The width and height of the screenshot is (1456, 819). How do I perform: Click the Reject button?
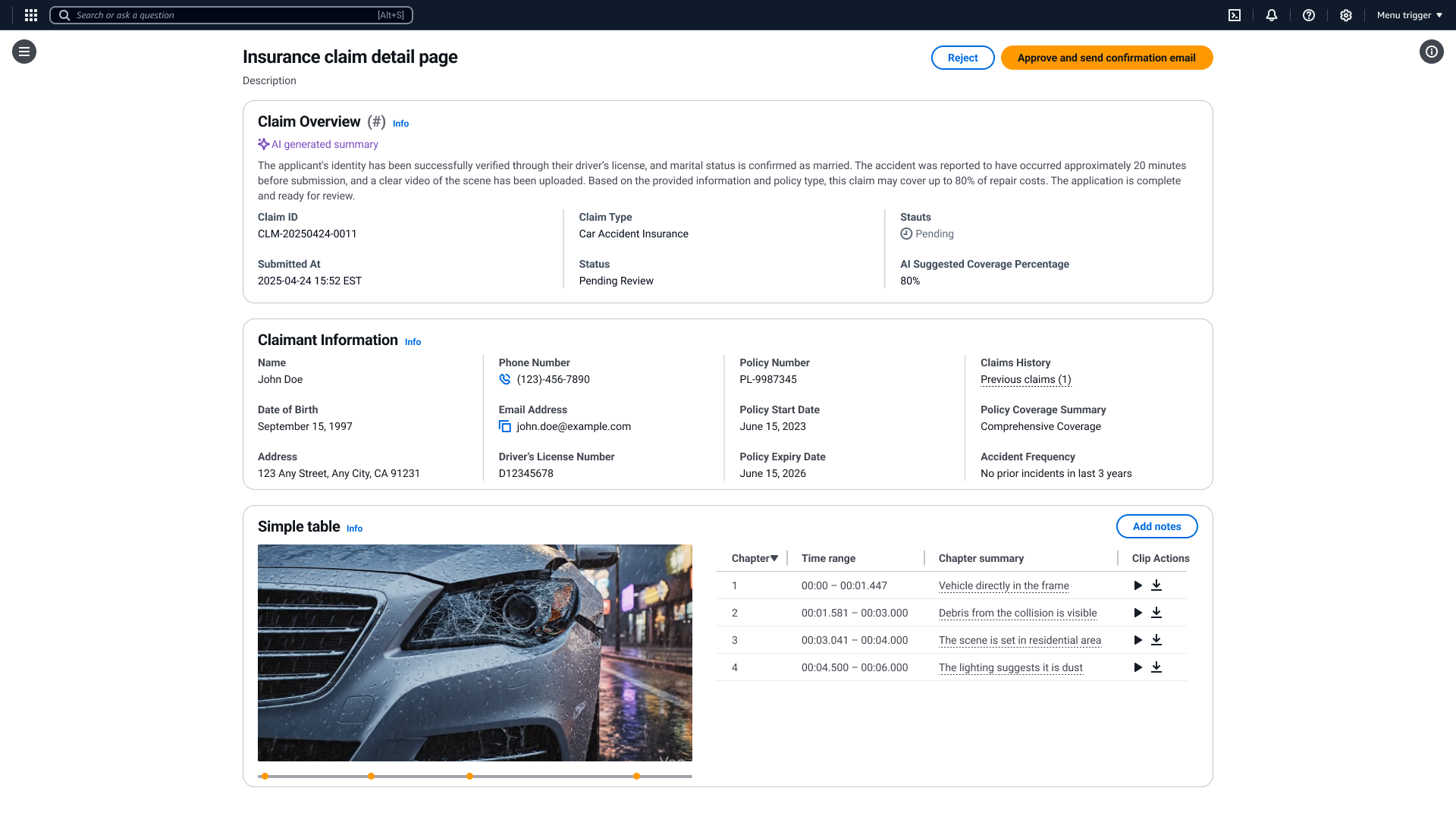click(962, 58)
